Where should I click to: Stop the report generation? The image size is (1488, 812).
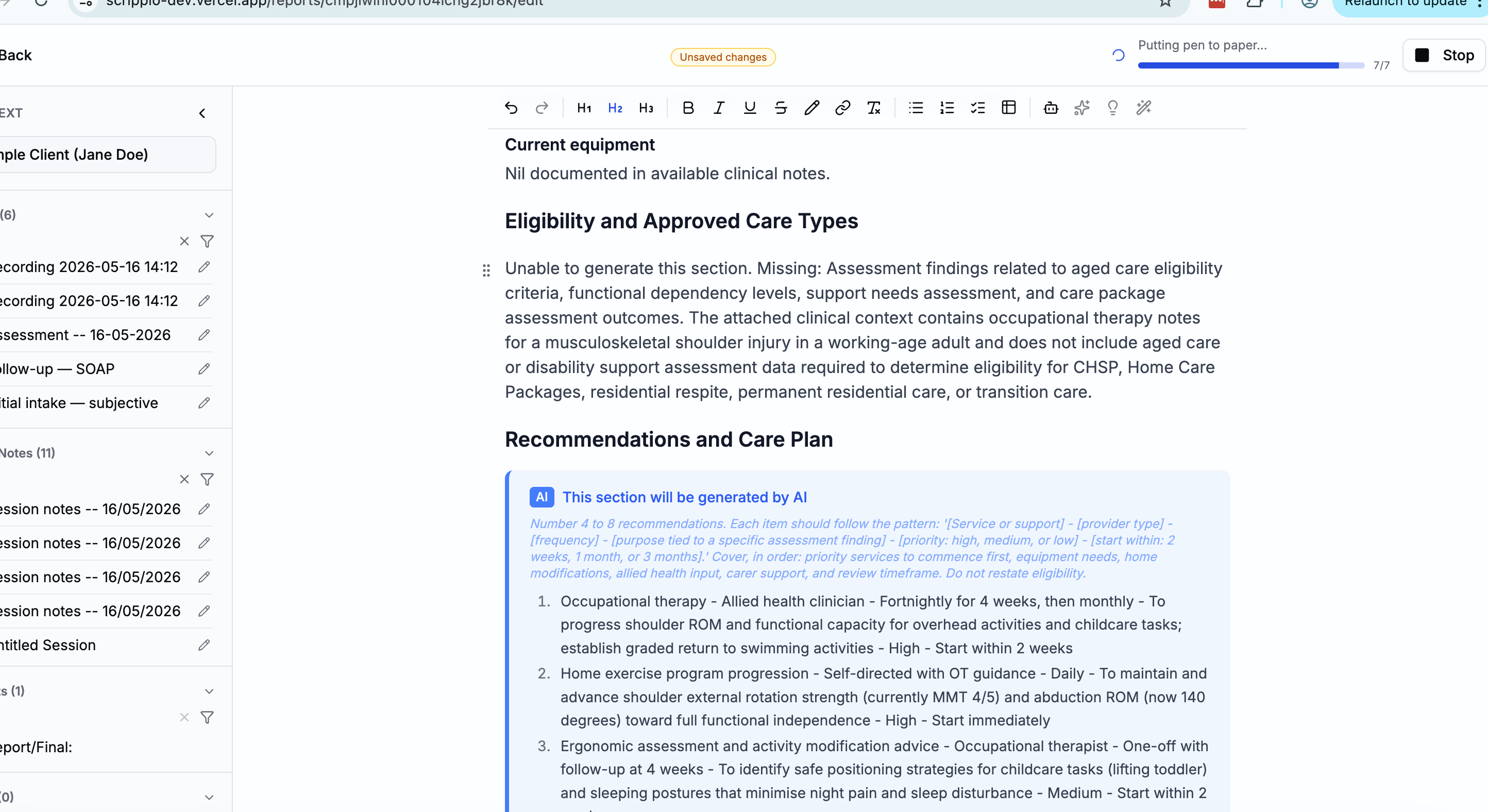pos(1444,56)
